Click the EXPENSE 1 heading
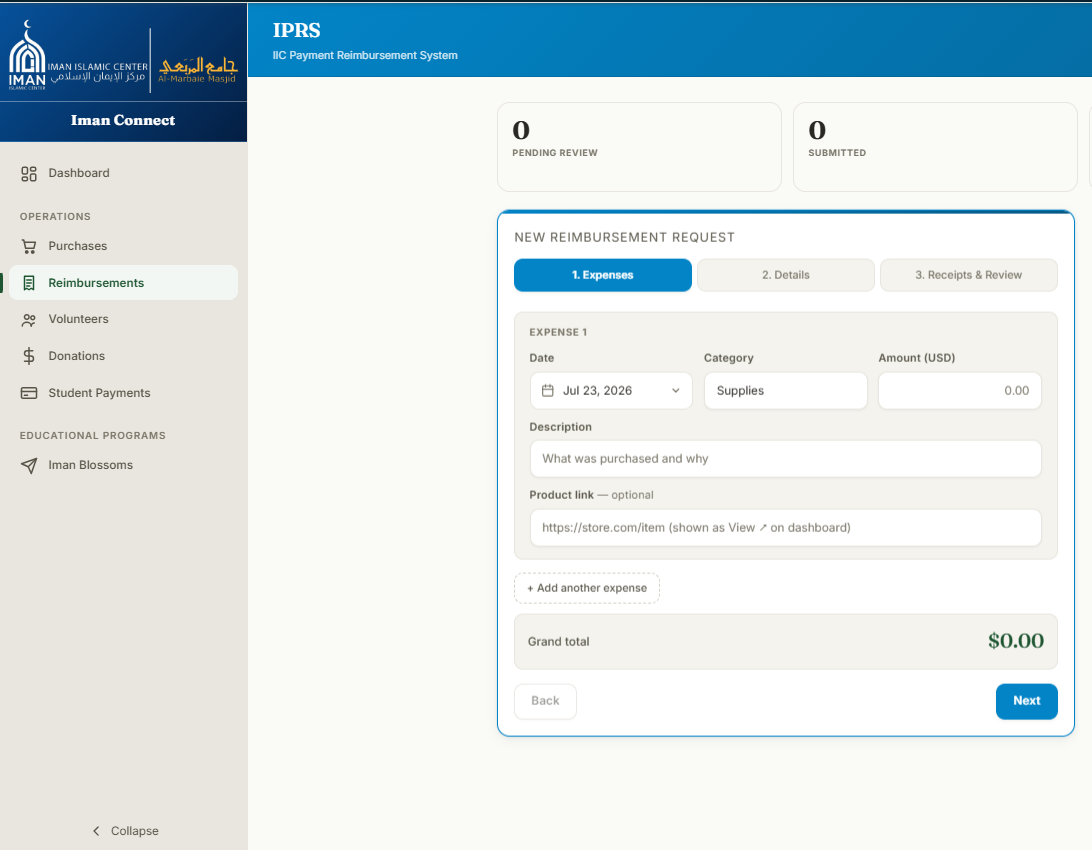The image size is (1092, 850). point(559,333)
